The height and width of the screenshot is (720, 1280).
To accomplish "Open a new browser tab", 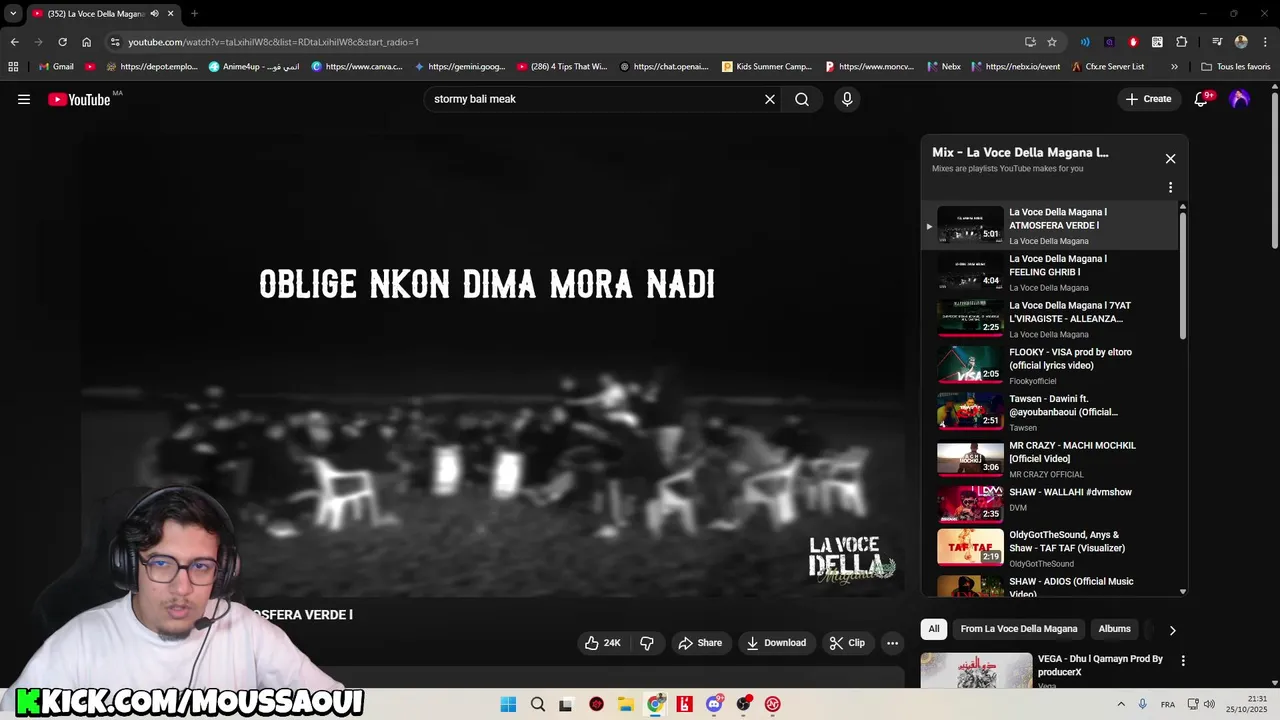I will 194,14.
